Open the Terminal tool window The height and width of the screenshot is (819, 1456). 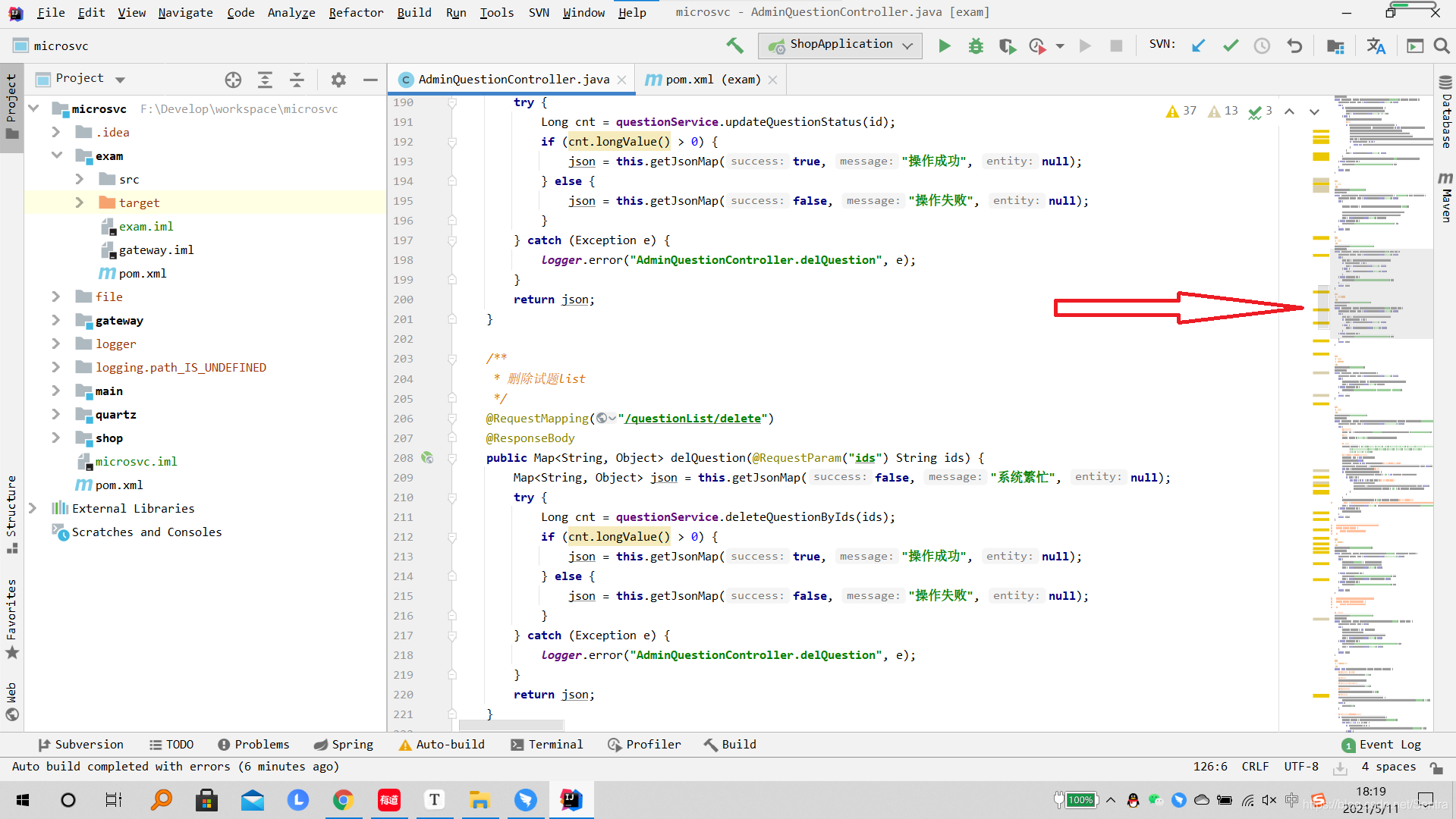547,745
